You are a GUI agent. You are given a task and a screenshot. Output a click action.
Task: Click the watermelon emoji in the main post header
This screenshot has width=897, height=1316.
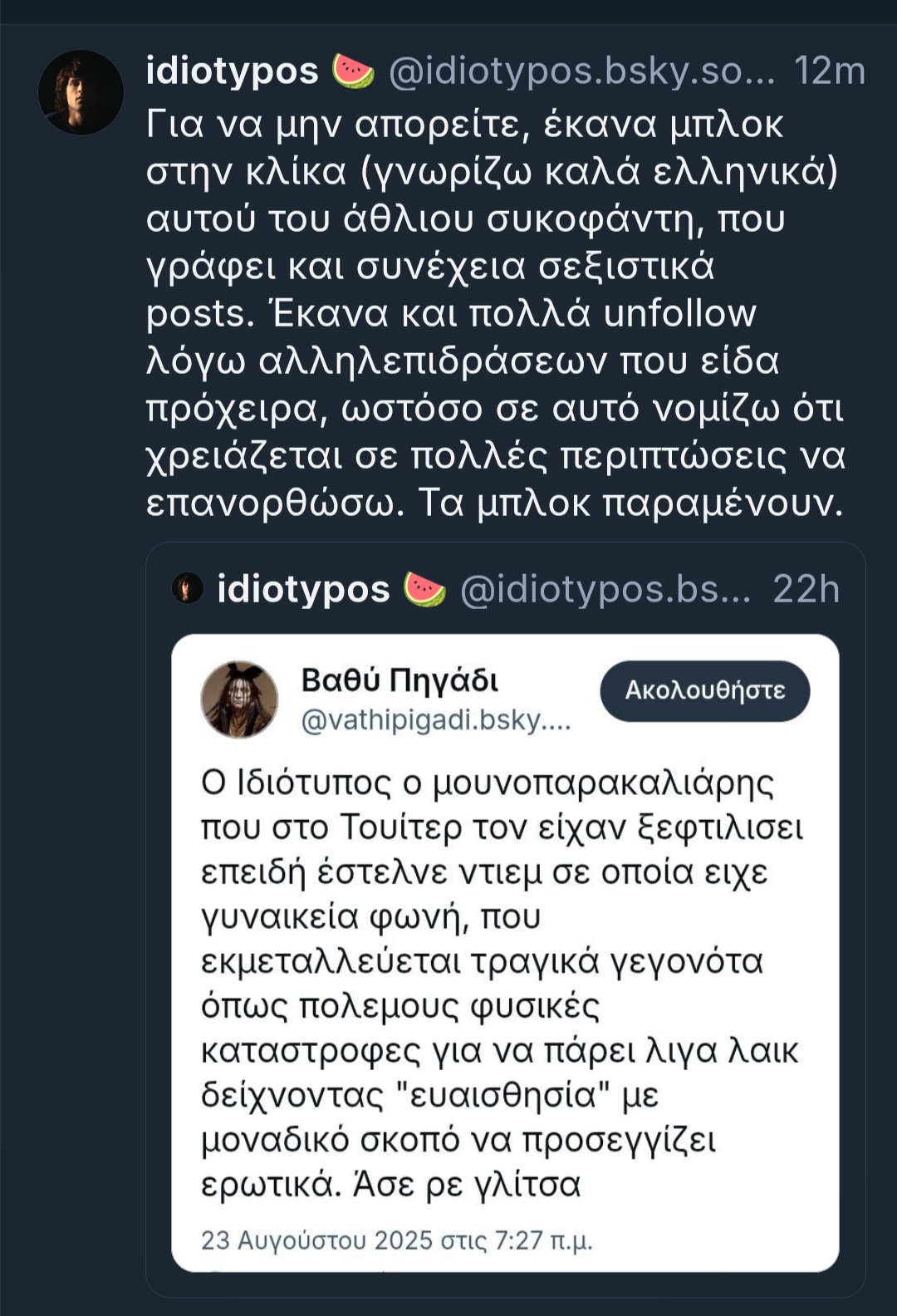click(353, 71)
